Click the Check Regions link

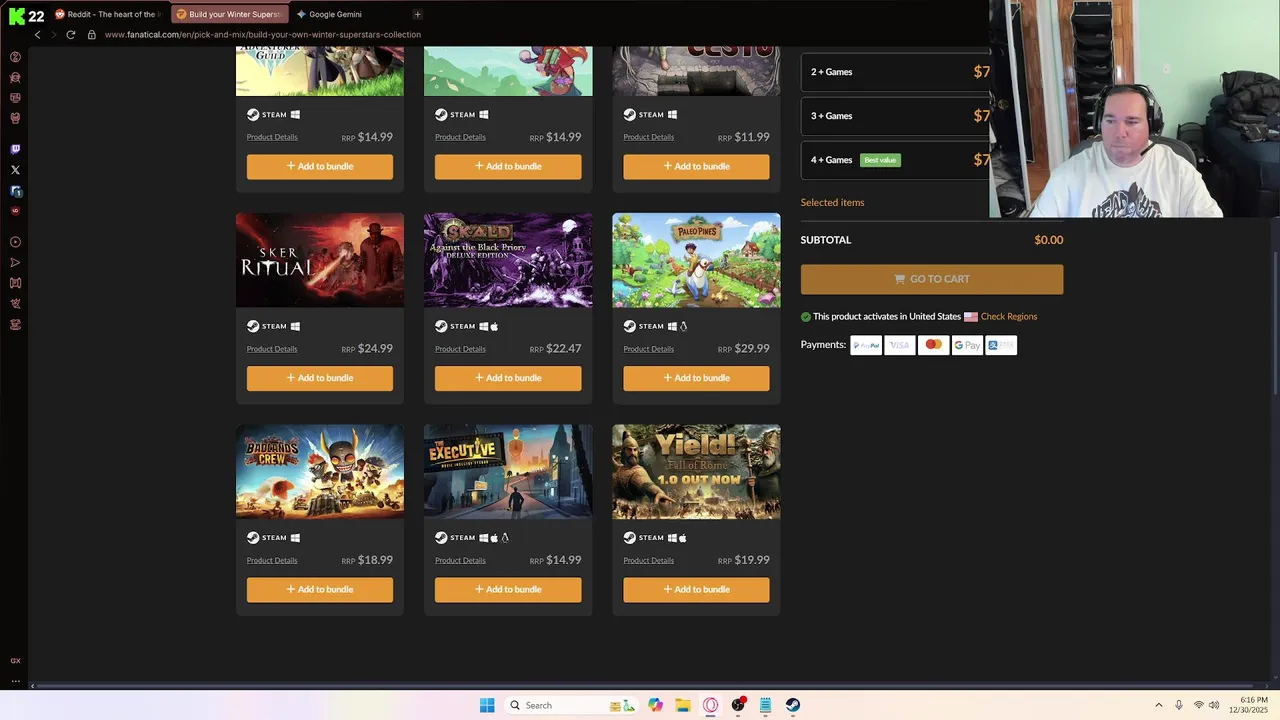[x=1009, y=317]
